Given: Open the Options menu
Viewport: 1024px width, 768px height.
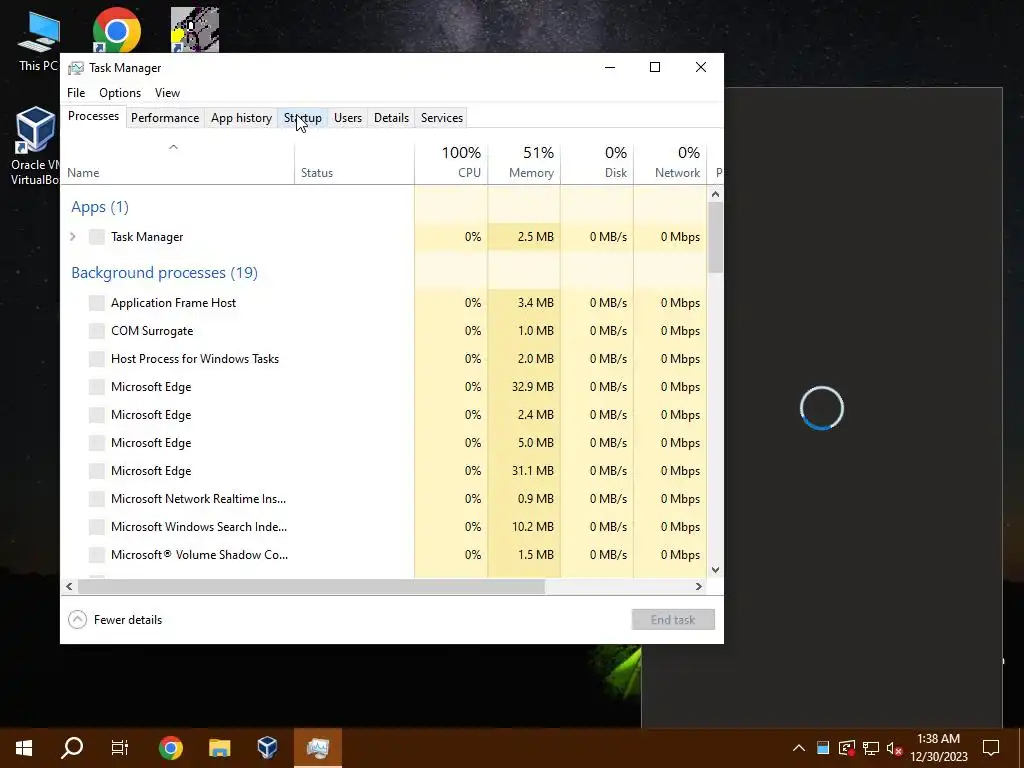Looking at the screenshot, I should pos(120,93).
